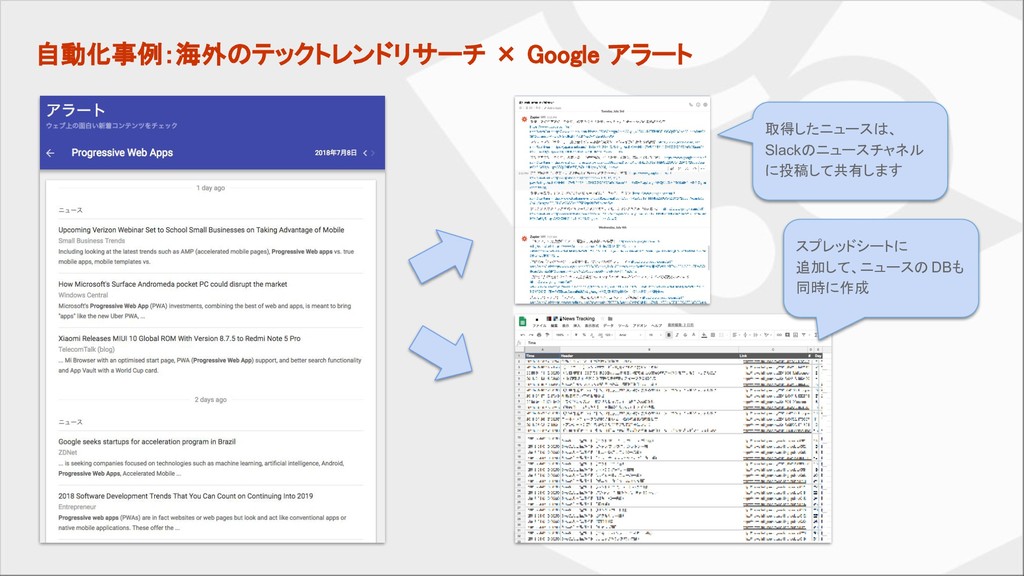The height and width of the screenshot is (576, 1024).
Task: Click the Insert comment icon in Sheets
Action: pyautogui.click(x=787, y=335)
